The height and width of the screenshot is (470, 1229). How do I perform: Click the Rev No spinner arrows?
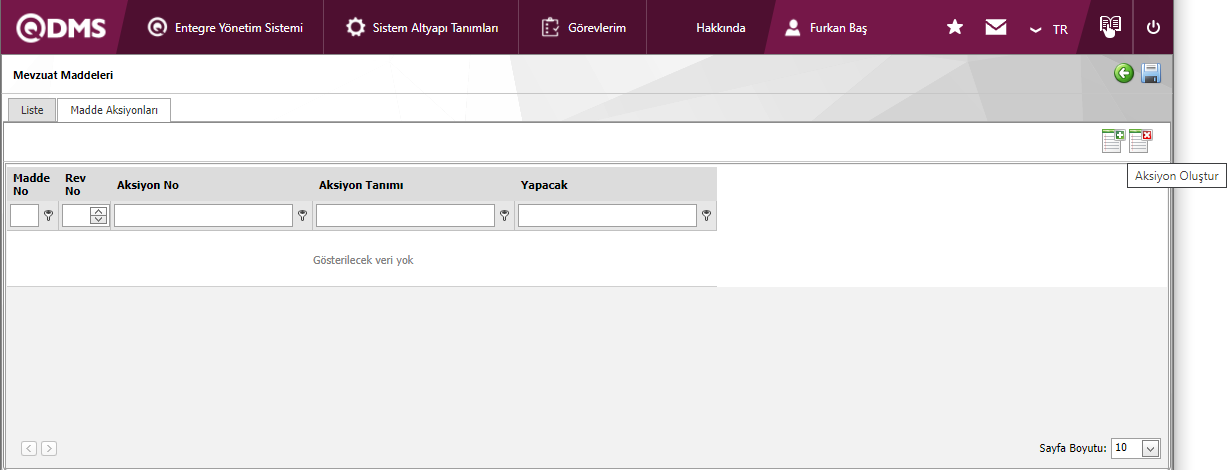pyautogui.click(x=99, y=215)
